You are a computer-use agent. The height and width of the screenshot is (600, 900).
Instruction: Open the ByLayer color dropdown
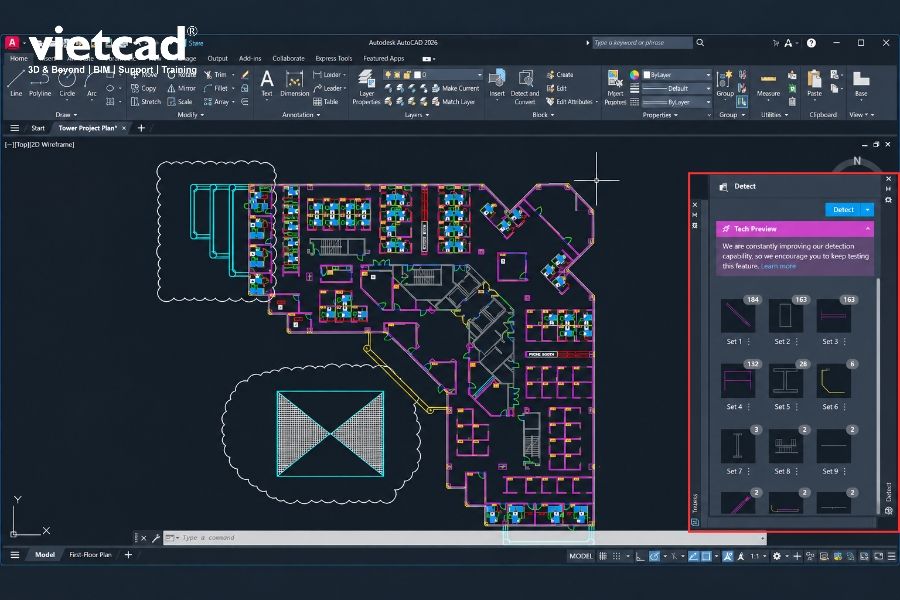pyautogui.click(x=677, y=75)
